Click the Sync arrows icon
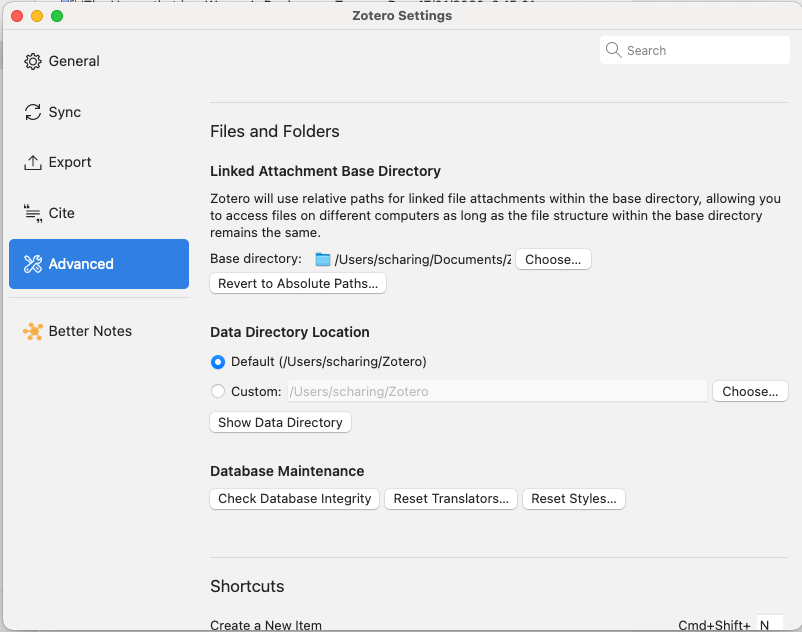 (33, 112)
